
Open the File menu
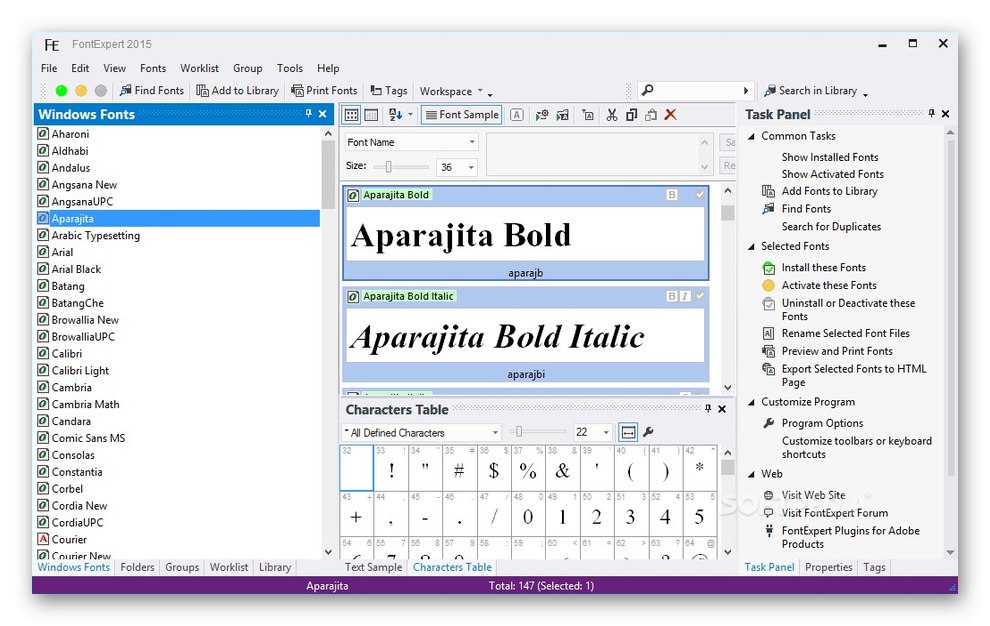coord(49,68)
